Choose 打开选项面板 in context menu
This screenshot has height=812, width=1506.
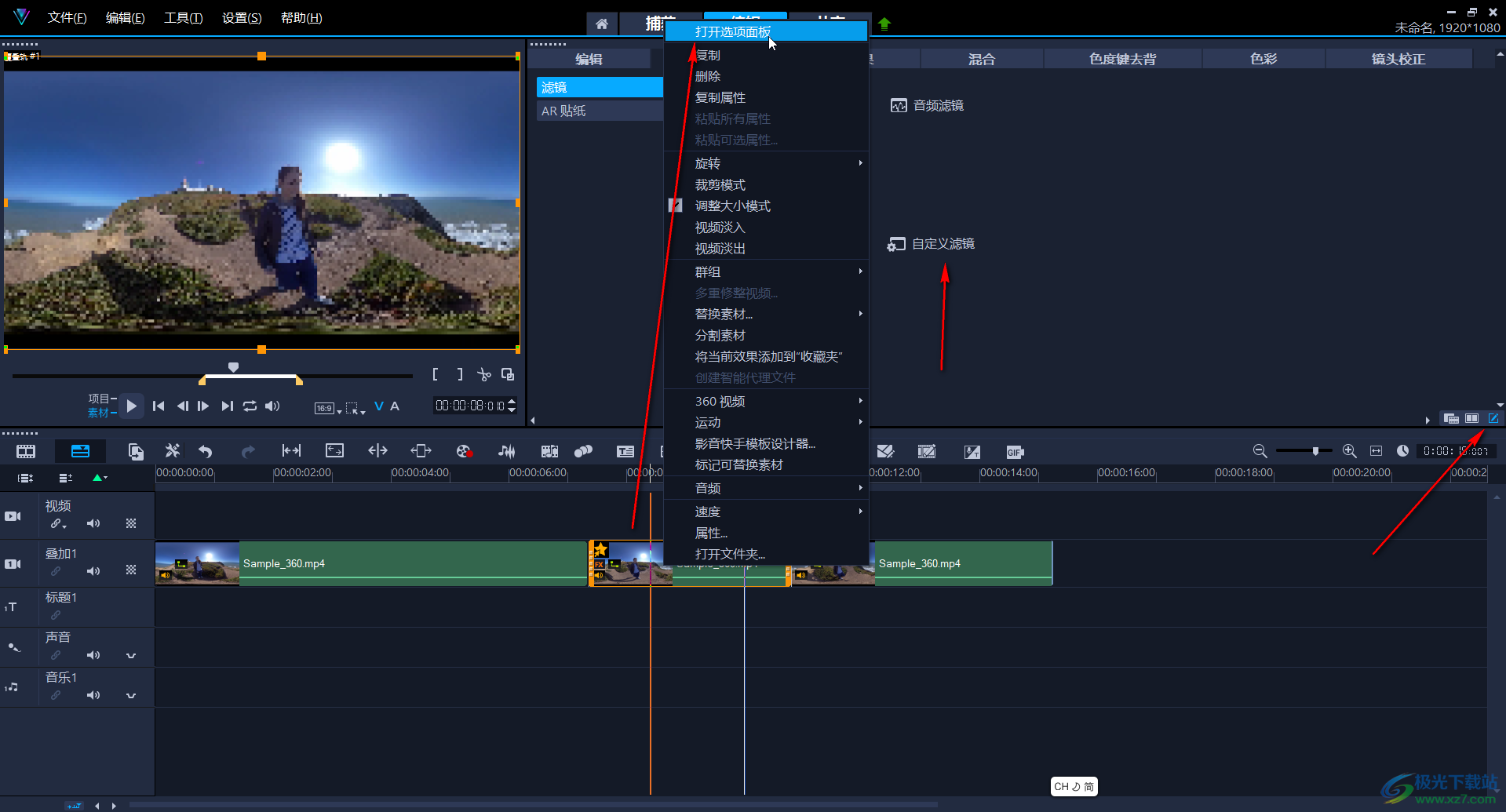click(x=766, y=31)
